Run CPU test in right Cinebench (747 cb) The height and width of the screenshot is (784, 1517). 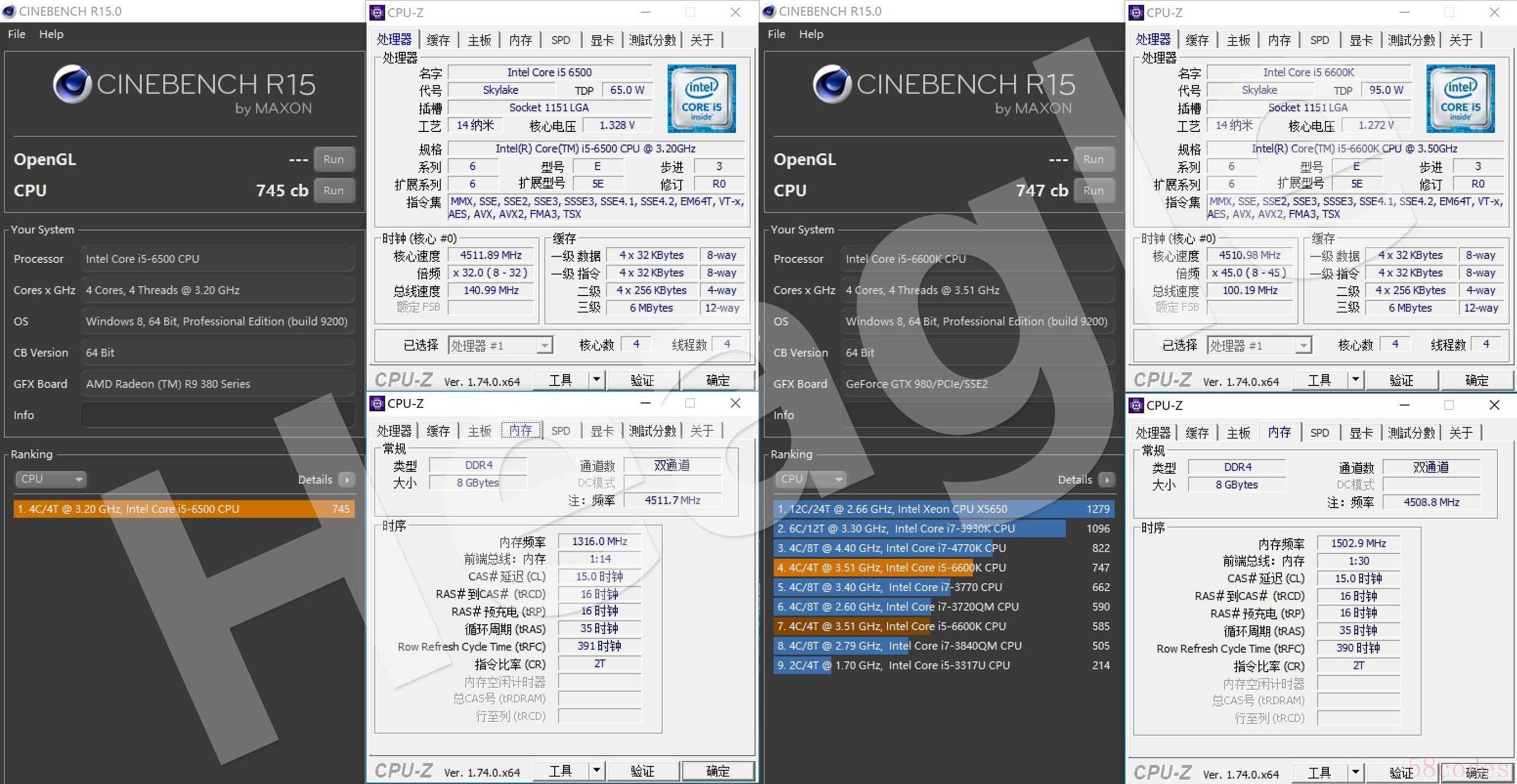coord(1094,190)
